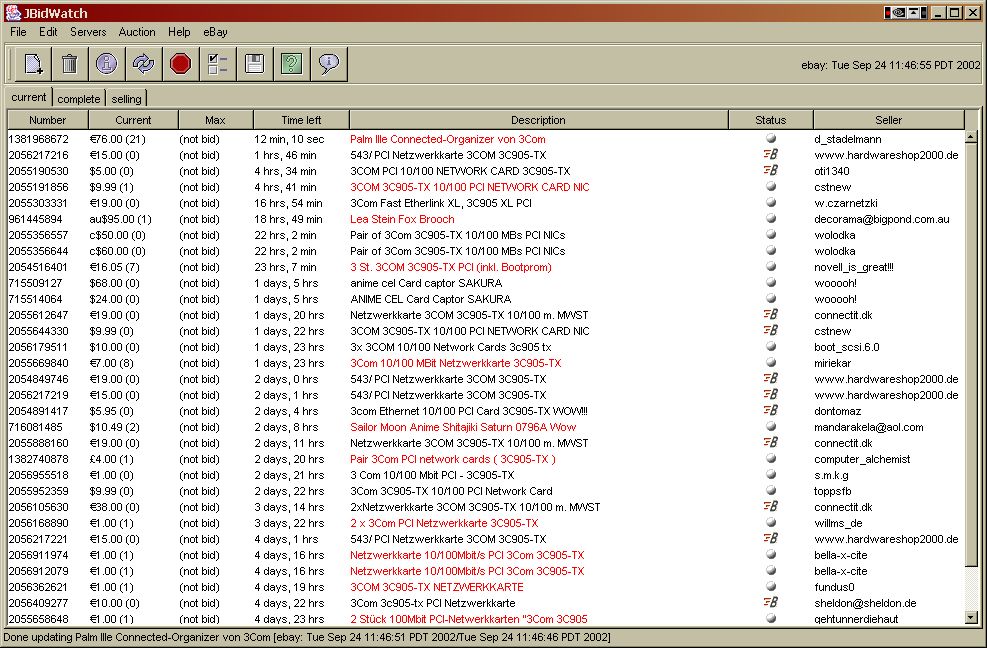
Task: Switch to the complete tab
Action: pyautogui.click(x=79, y=99)
